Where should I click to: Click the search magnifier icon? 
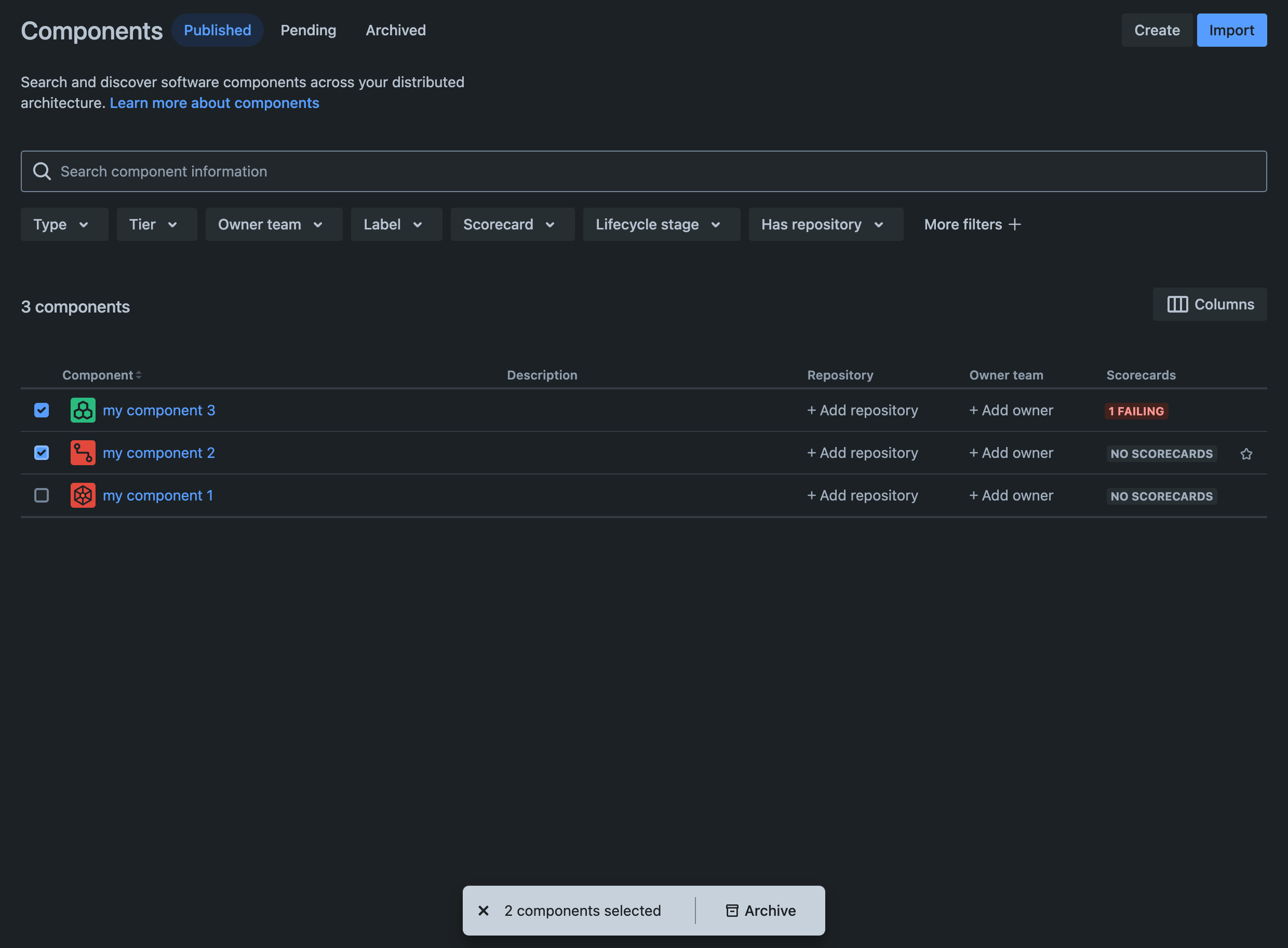(42, 171)
